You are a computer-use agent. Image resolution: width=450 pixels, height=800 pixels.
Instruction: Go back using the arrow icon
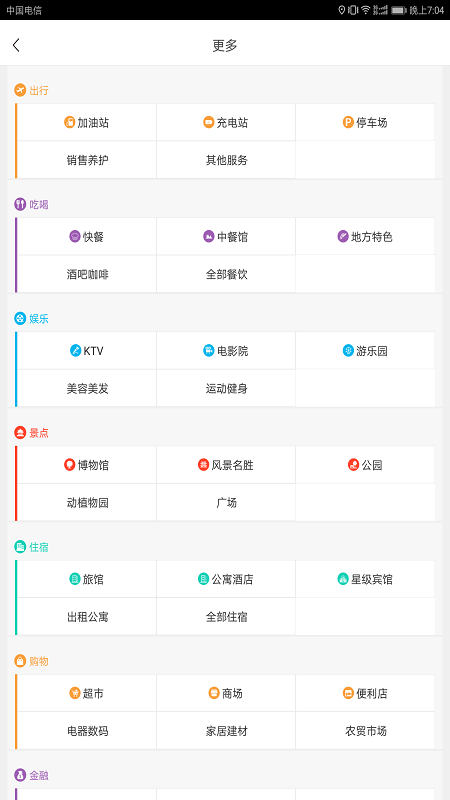pyautogui.click(x=16, y=45)
